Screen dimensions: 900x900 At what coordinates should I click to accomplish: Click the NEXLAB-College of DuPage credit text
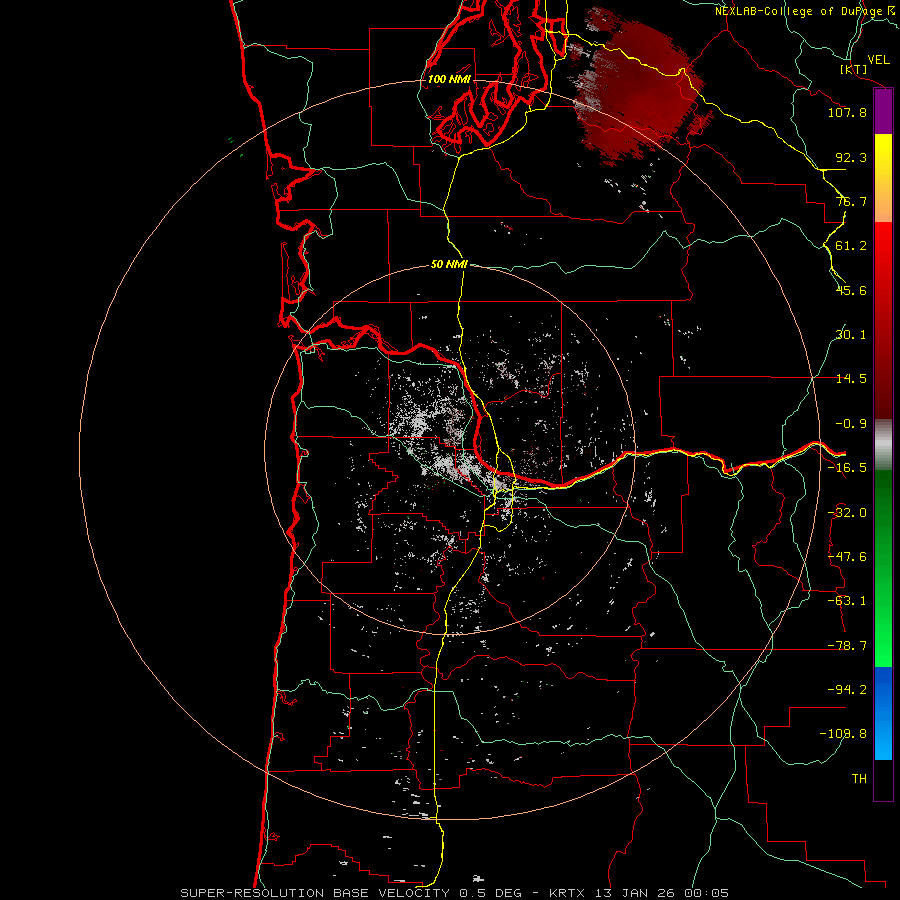pos(807,11)
